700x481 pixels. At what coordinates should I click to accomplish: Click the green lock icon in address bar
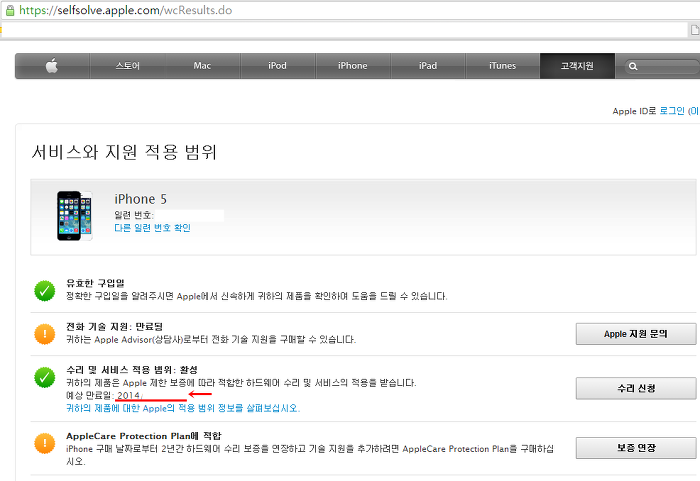[10, 10]
